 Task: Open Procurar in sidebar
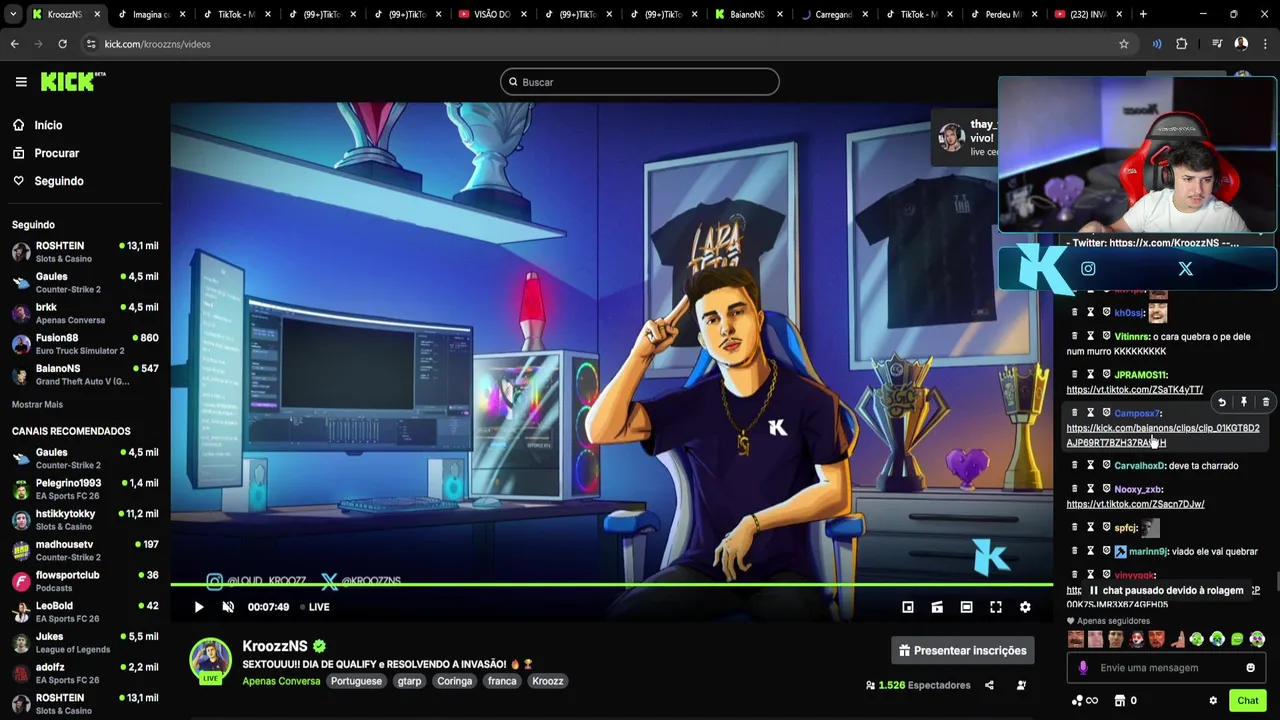[x=56, y=153]
